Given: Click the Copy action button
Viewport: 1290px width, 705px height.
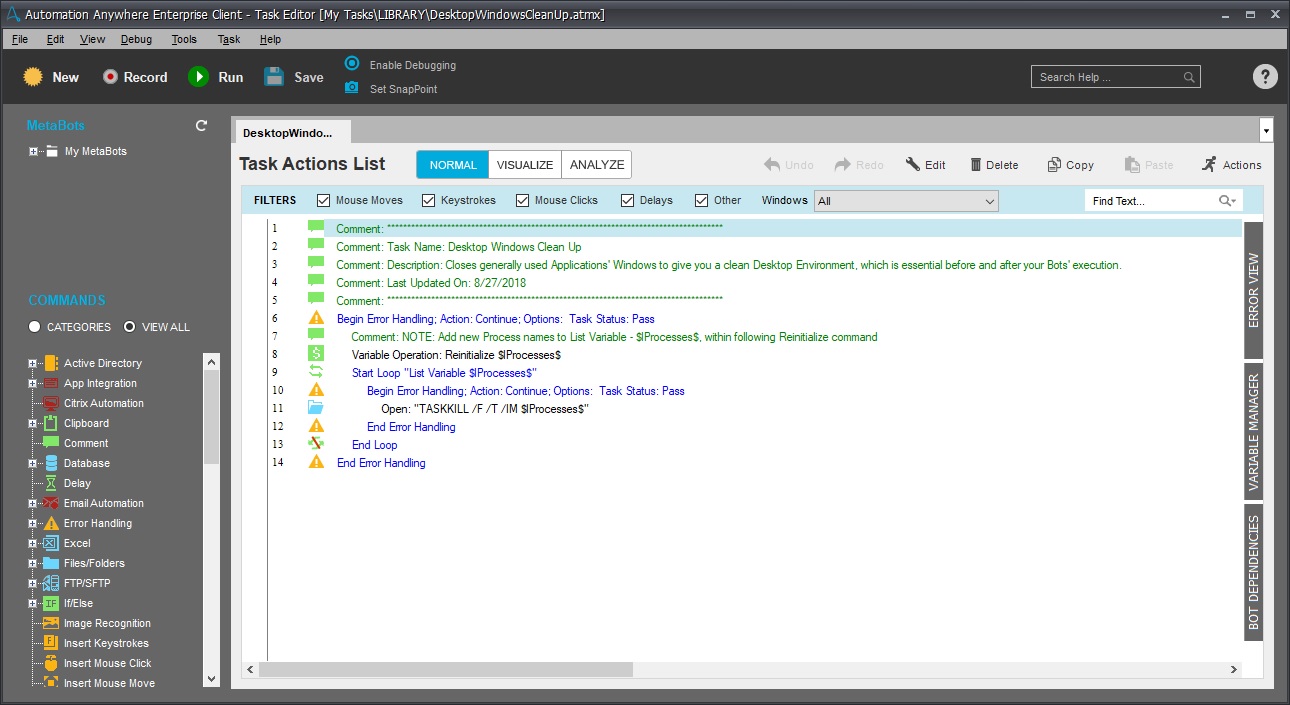Looking at the screenshot, I should [x=1070, y=165].
